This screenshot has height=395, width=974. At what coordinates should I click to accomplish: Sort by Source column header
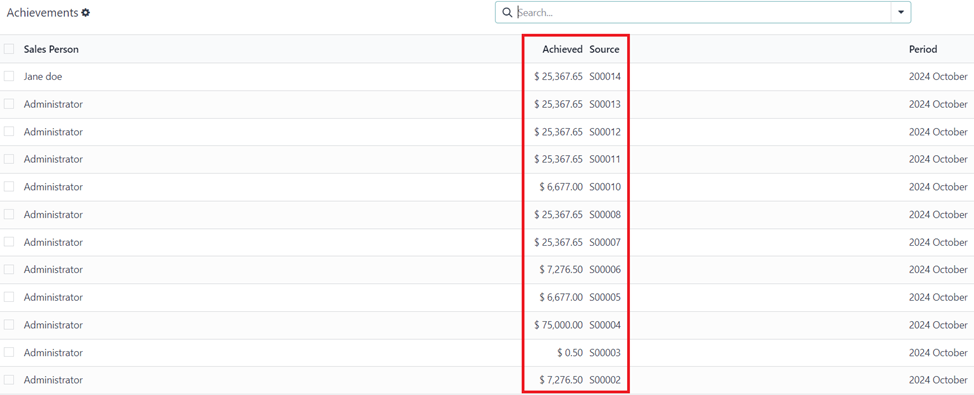[604, 49]
